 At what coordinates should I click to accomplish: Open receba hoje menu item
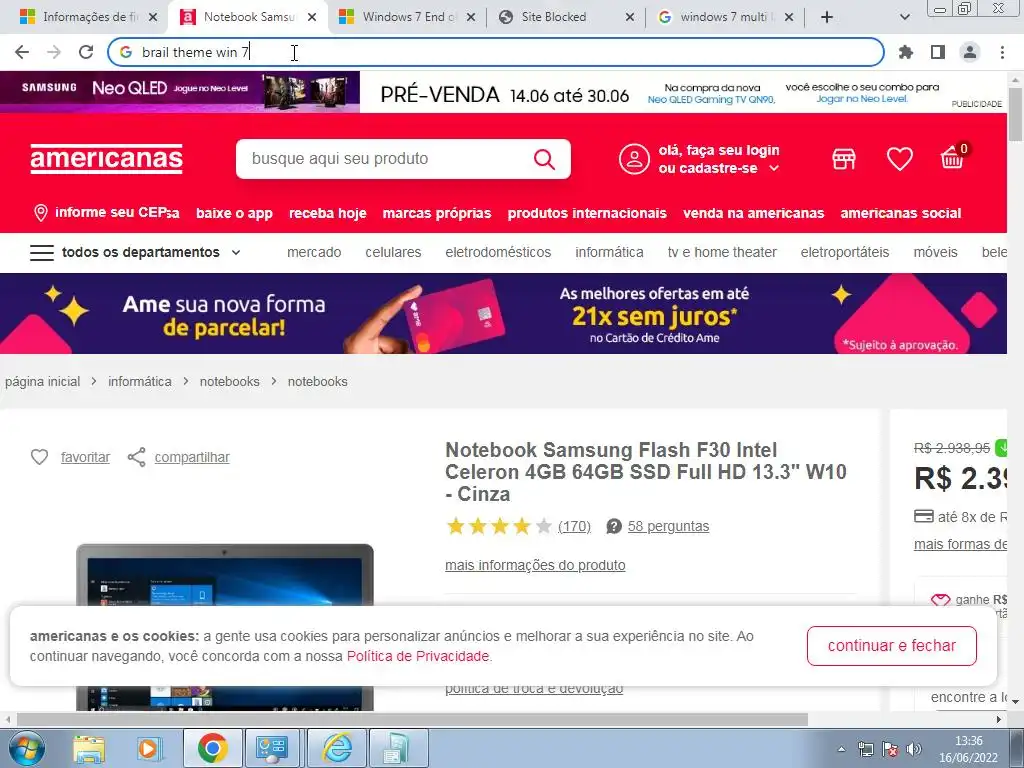pyautogui.click(x=328, y=213)
